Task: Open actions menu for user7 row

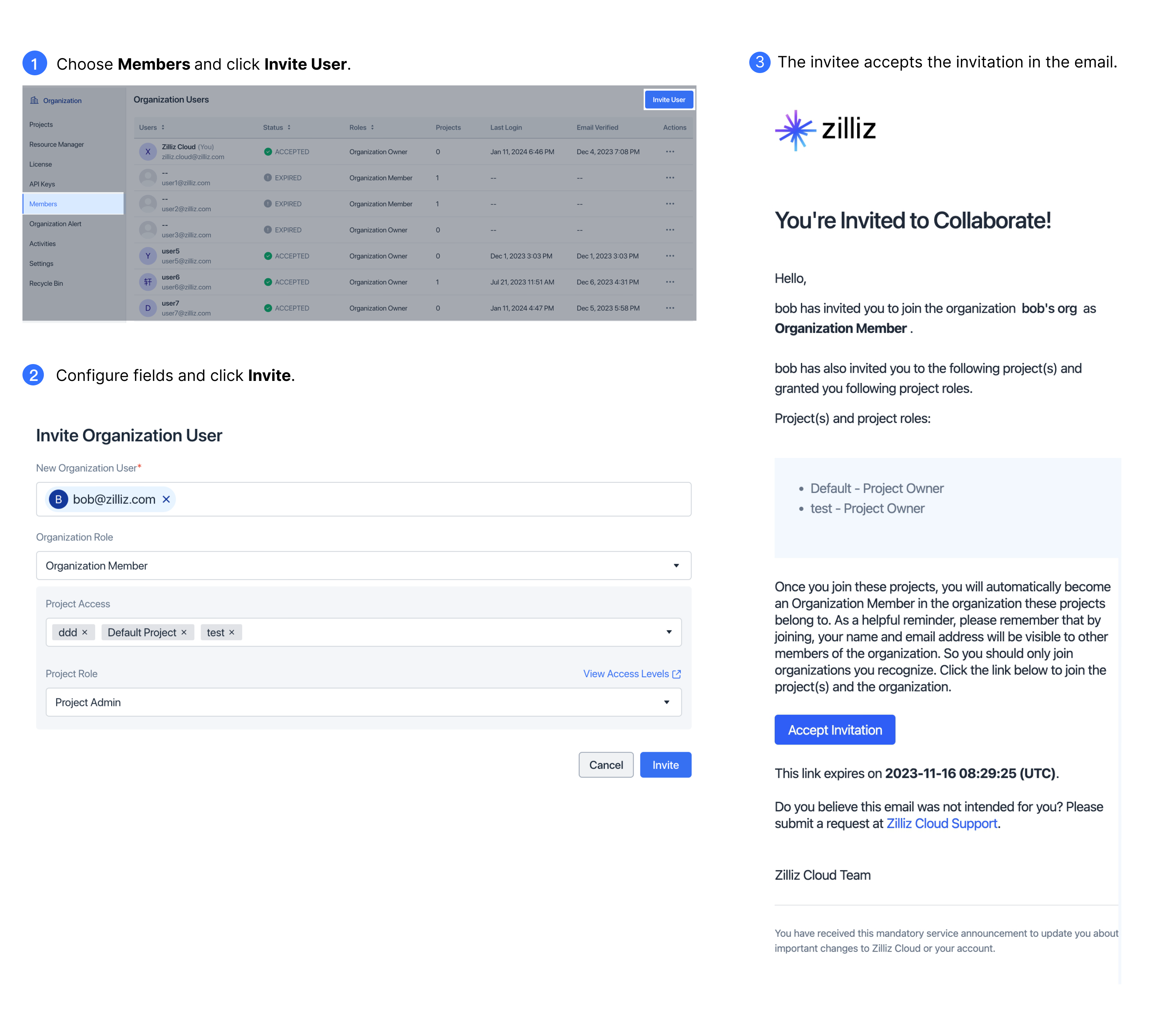Action: pos(670,308)
